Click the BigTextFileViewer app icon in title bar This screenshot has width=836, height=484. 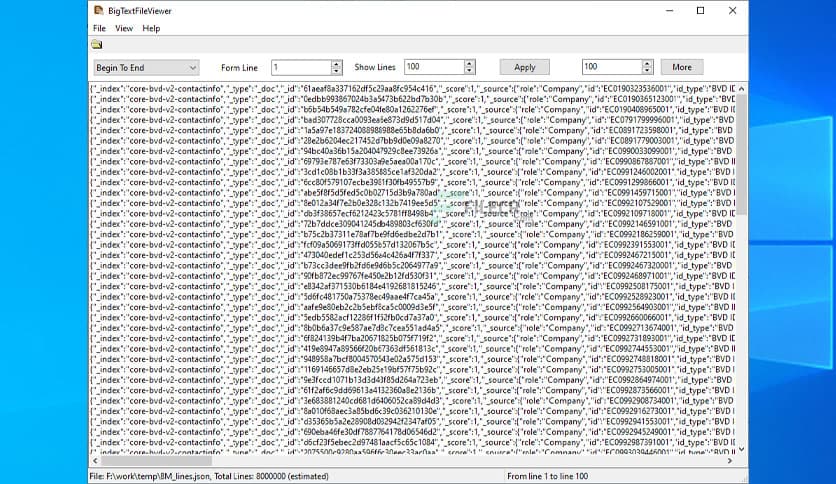tap(99, 10)
